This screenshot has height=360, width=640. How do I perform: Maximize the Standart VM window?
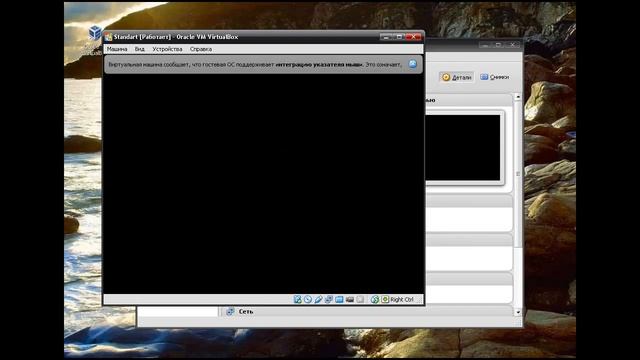tap(399, 37)
